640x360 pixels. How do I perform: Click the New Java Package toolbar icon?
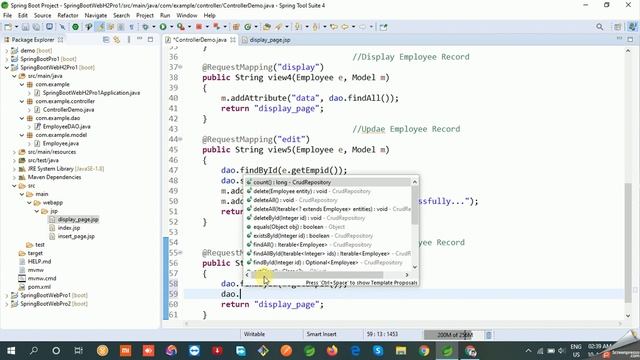point(236,27)
